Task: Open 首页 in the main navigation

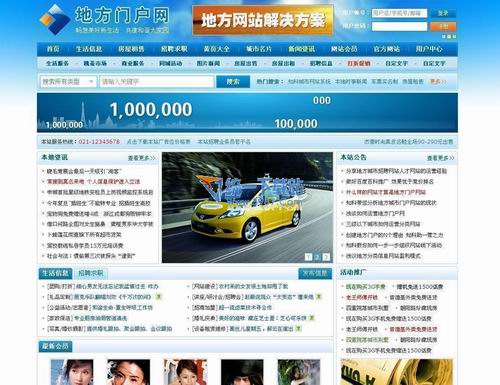Action: click(53, 49)
